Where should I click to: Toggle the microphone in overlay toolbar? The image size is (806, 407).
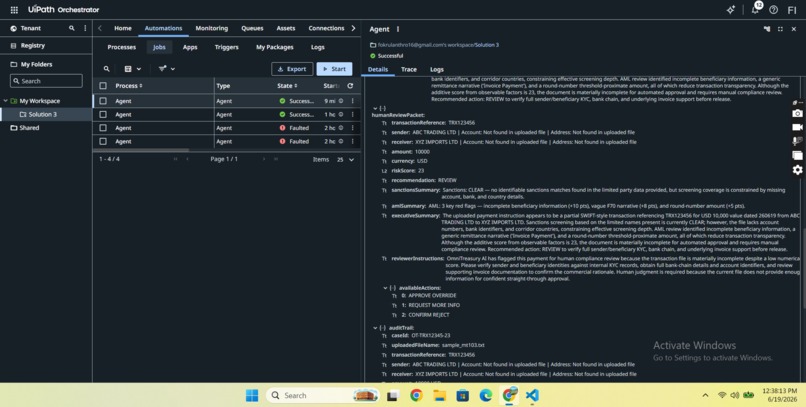click(x=797, y=141)
